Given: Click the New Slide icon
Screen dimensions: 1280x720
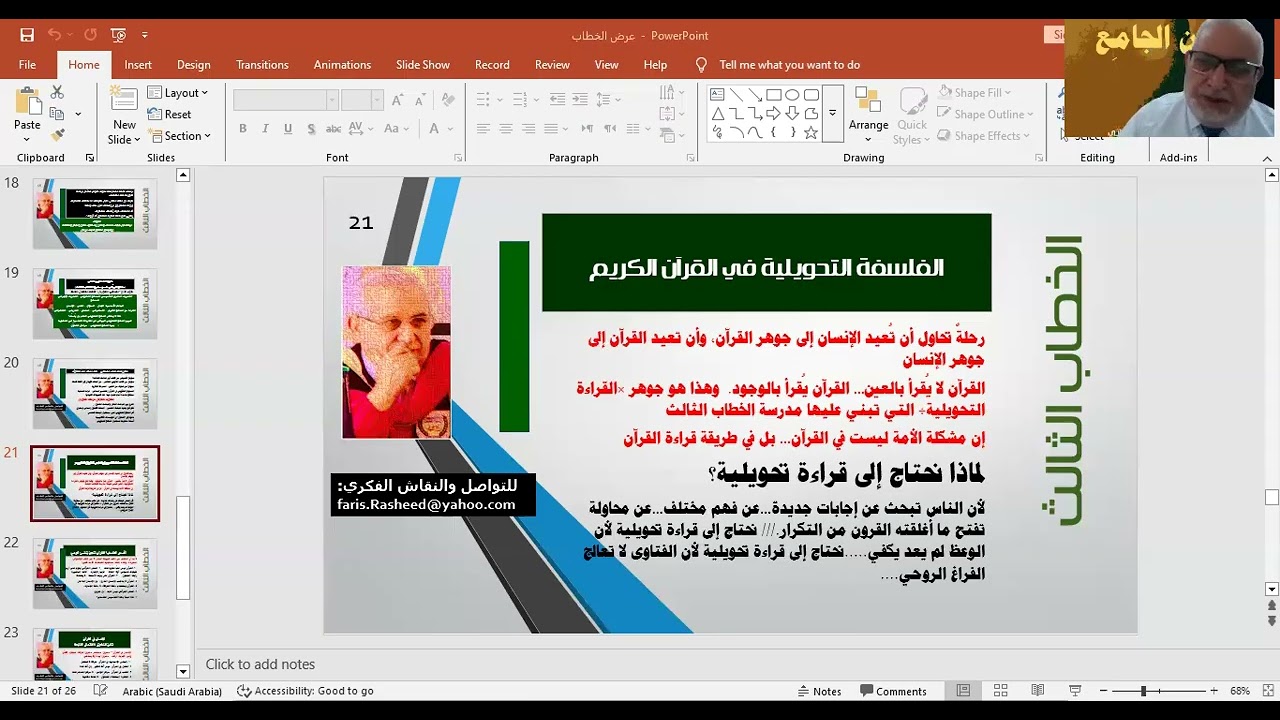Looking at the screenshot, I should click(124, 101).
